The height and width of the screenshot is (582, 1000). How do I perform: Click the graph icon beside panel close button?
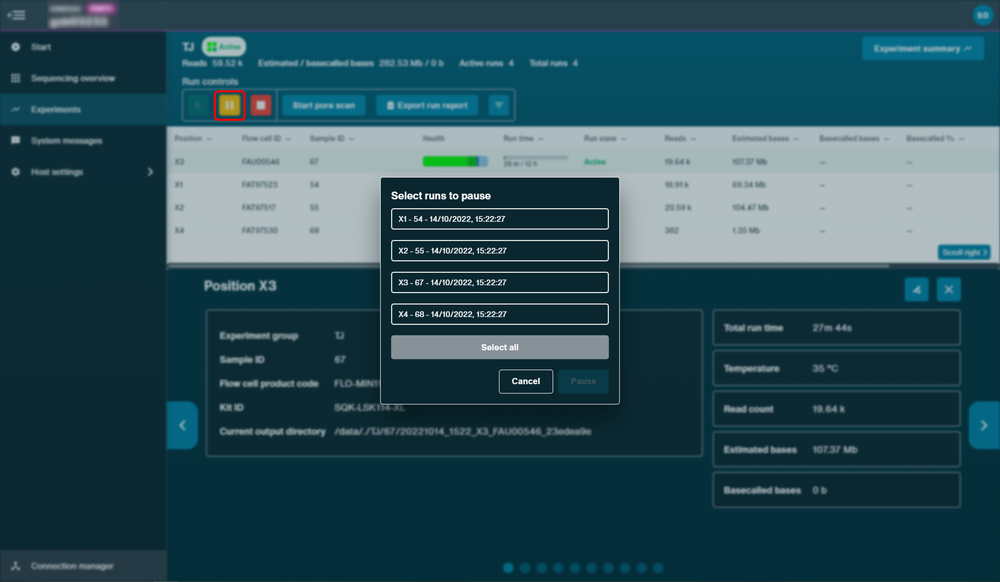916,289
